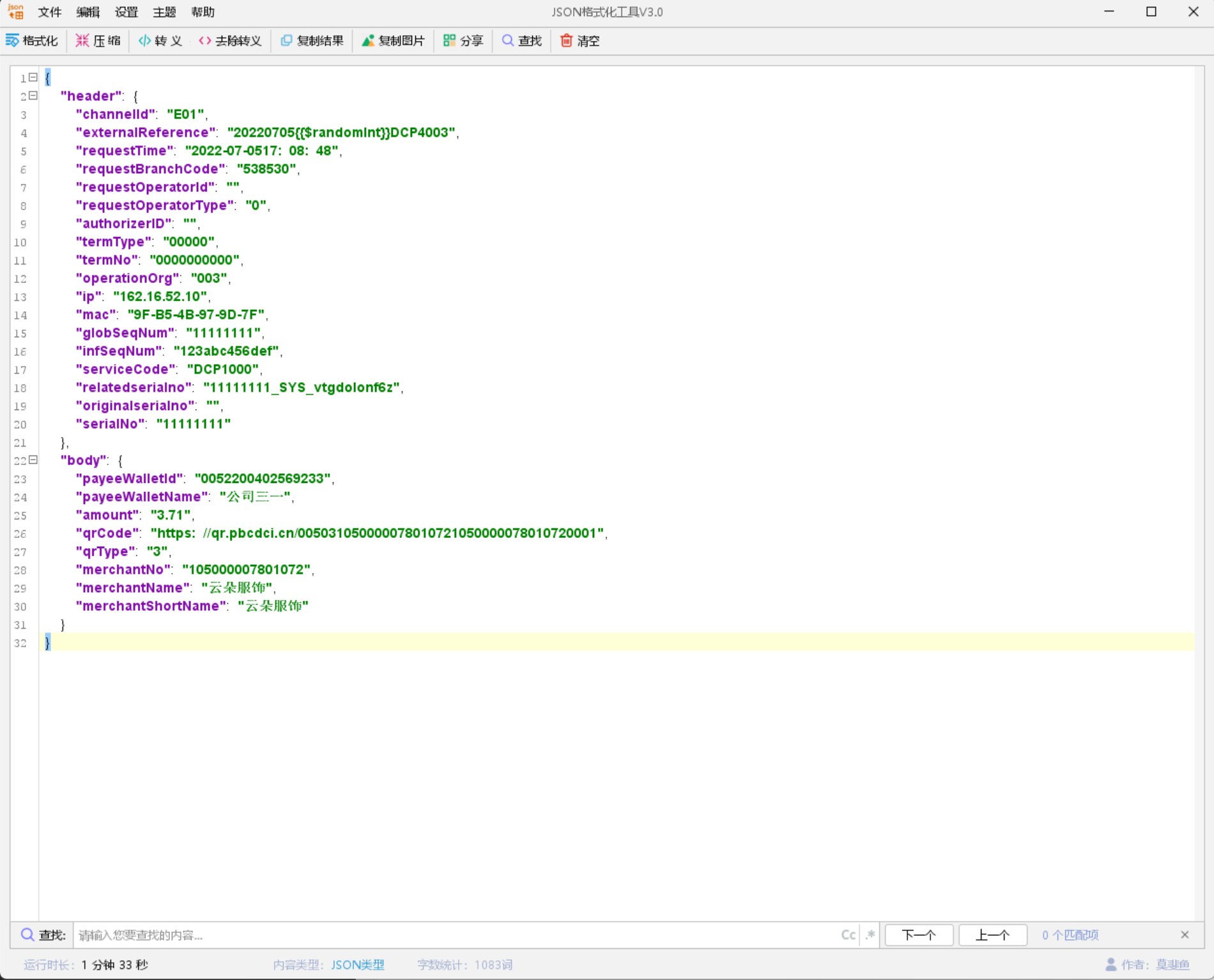Click the ip value "162.16.52.10"
The width and height of the screenshot is (1214, 980).
point(160,296)
